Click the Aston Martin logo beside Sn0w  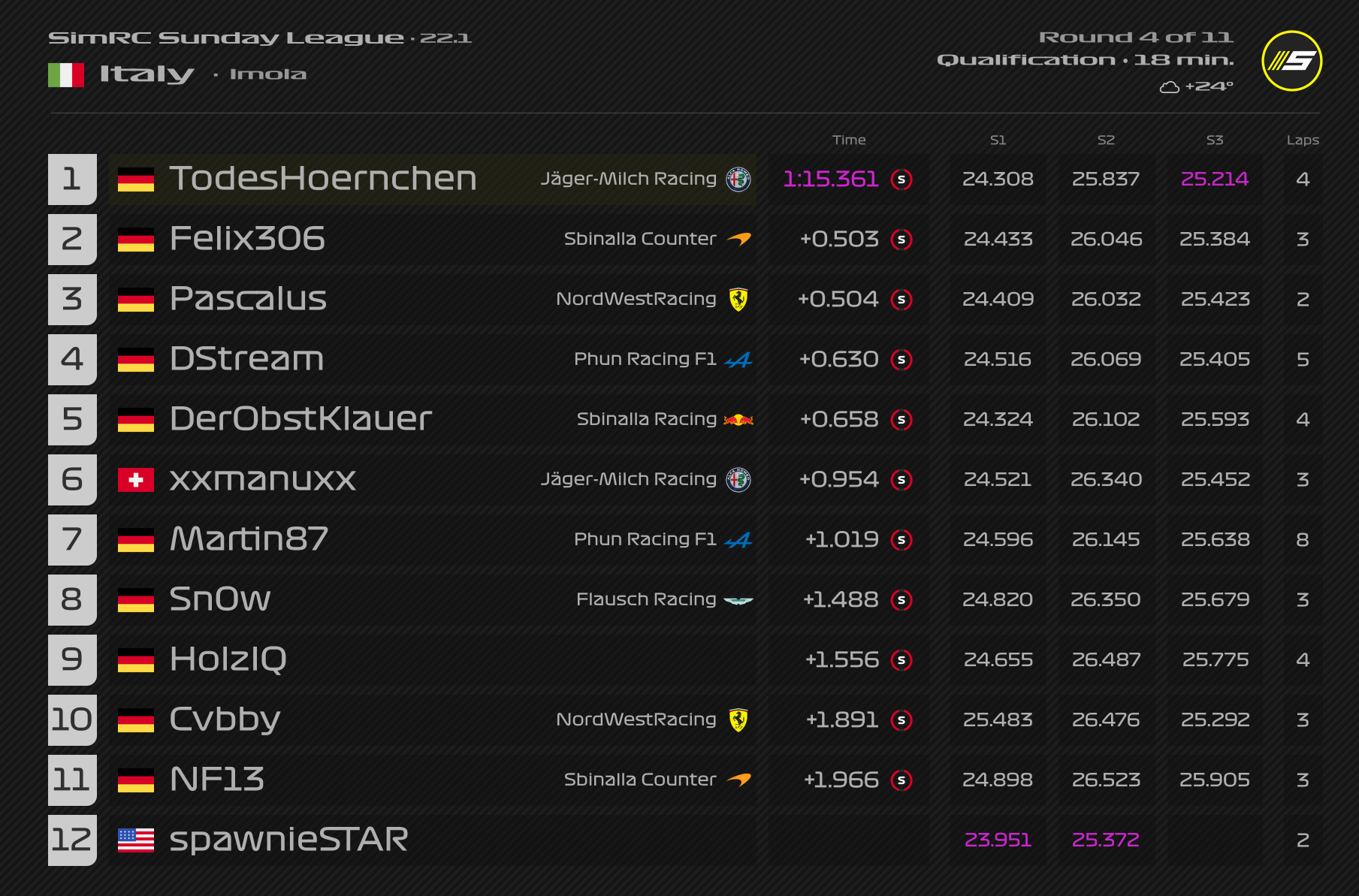coord(738,600)
